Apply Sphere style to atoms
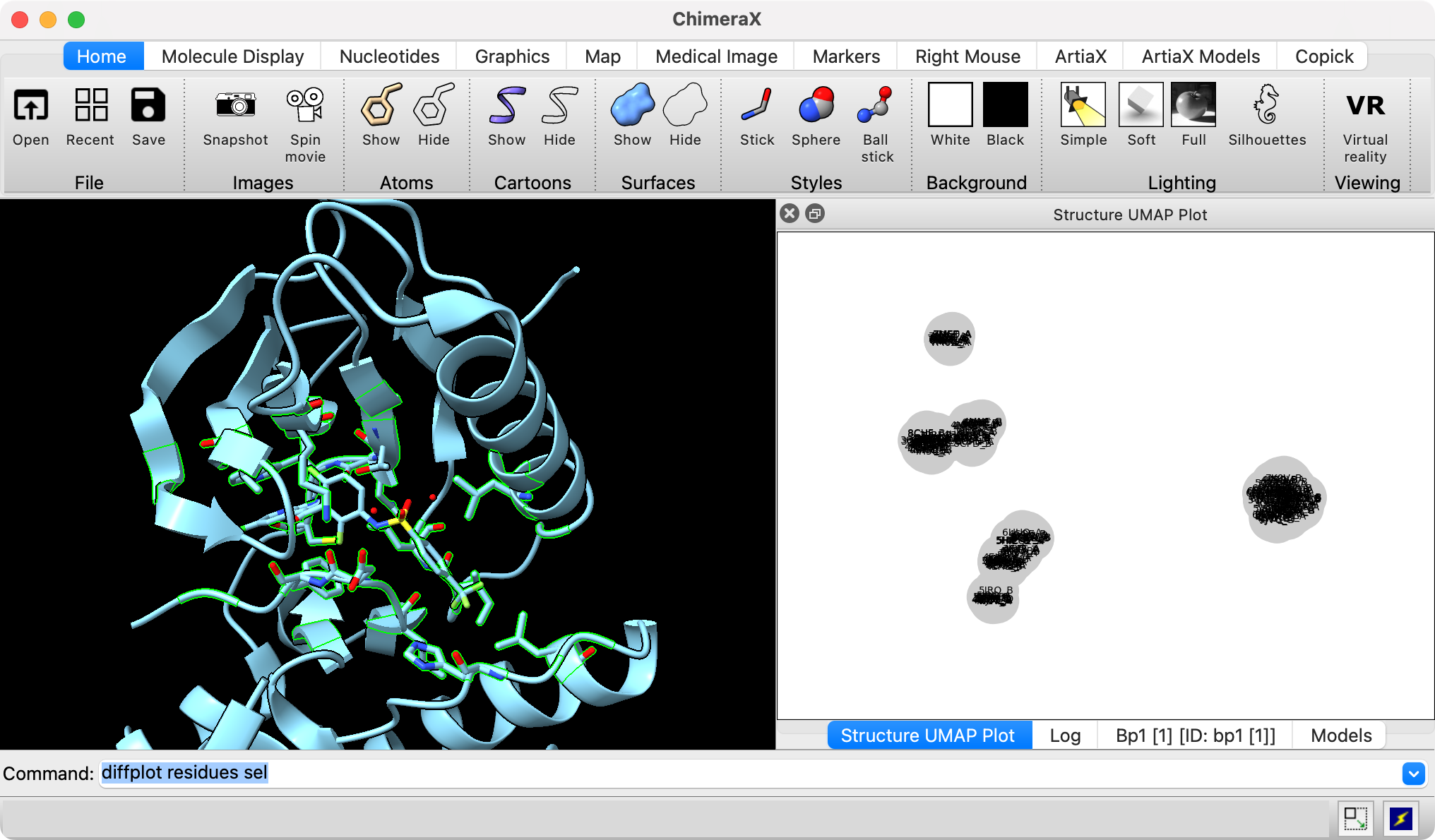 (816, 106)
